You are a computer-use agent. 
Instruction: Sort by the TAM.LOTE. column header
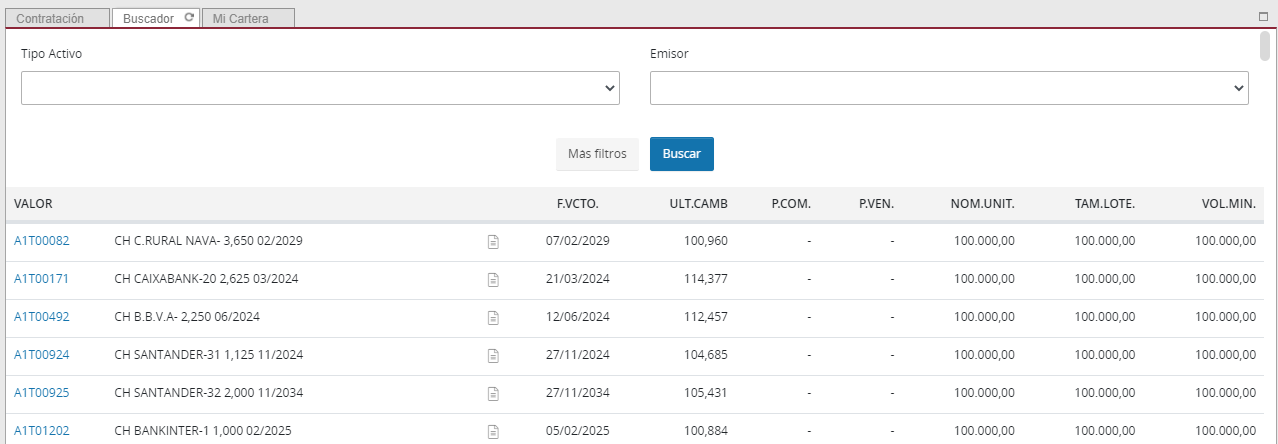[x=1104, y=204]
